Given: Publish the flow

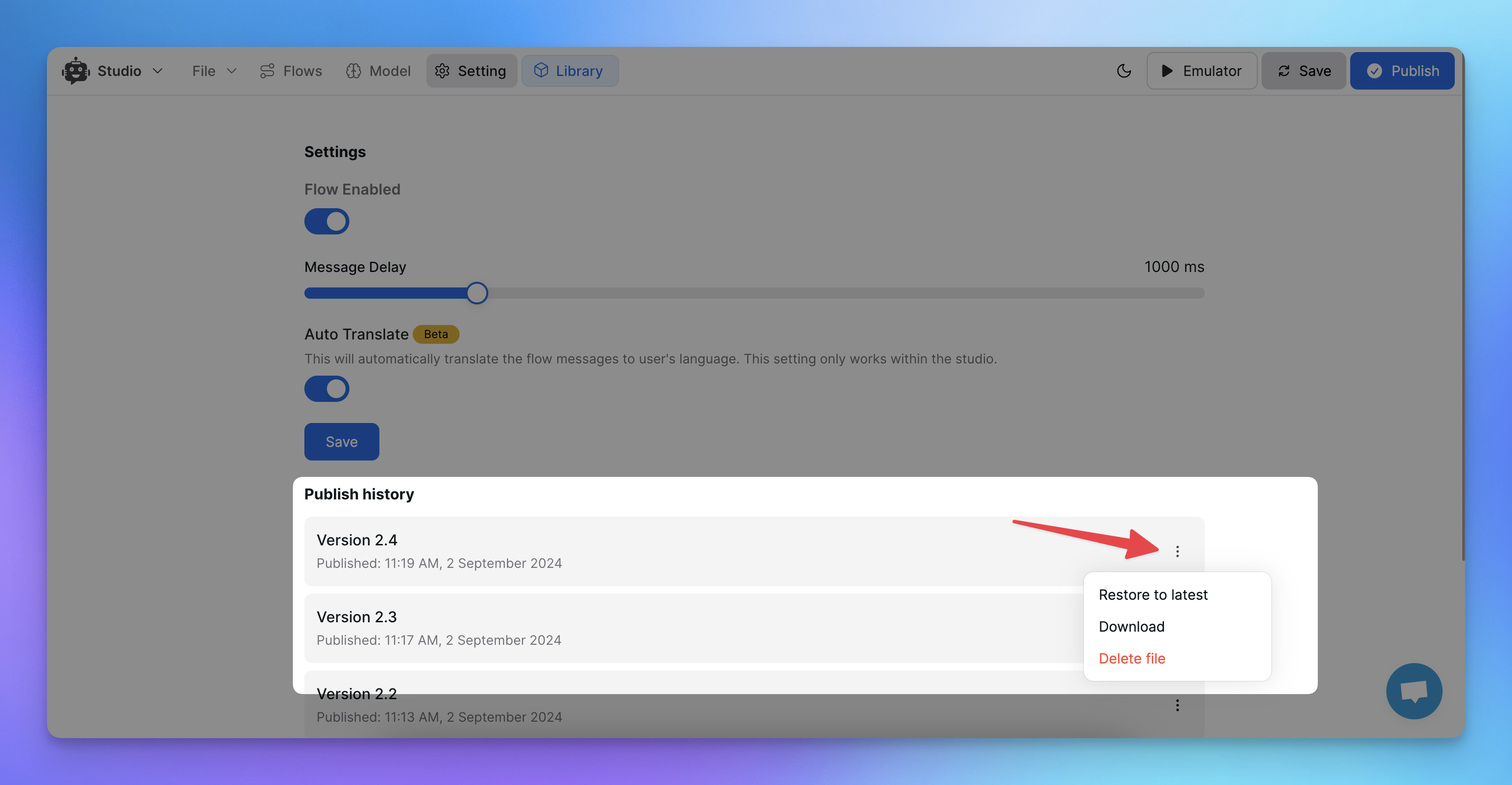Looking at the screenshot, I should (x=1402, y=71).
